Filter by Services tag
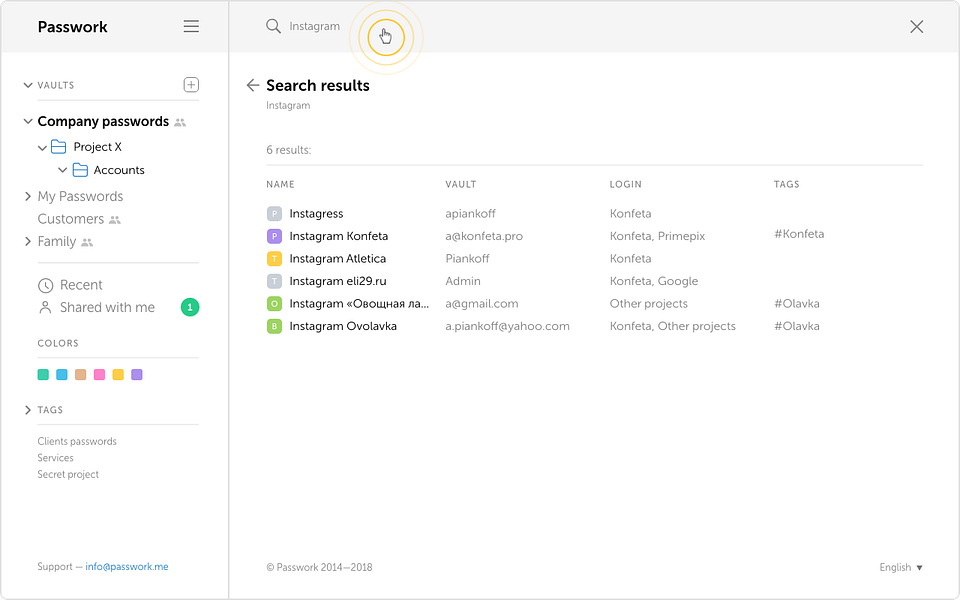 tap(55, 458)
